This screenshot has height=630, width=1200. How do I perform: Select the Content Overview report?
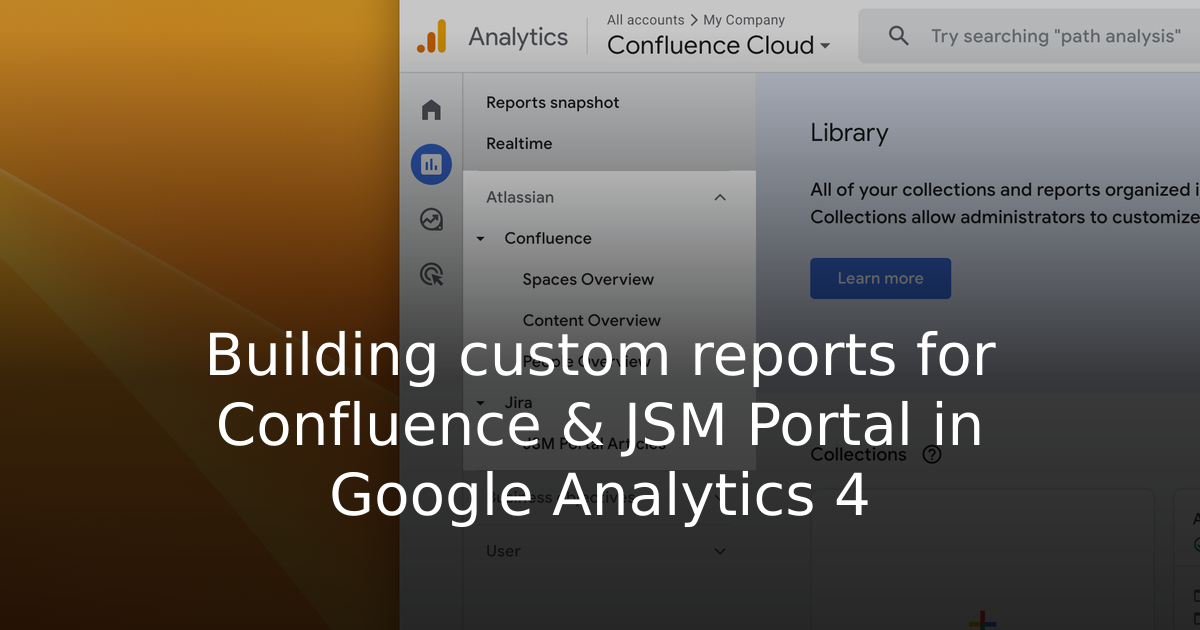591,320
